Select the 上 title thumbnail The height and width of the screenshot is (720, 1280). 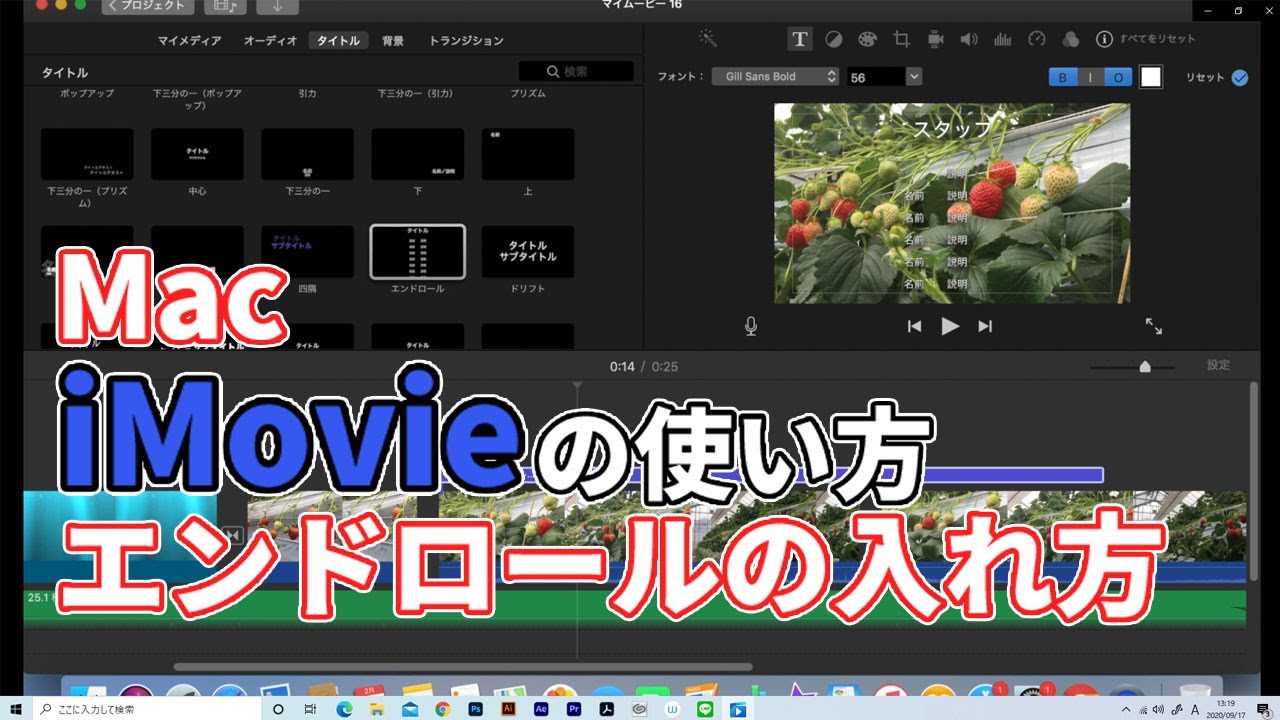(x=528, y=154)
